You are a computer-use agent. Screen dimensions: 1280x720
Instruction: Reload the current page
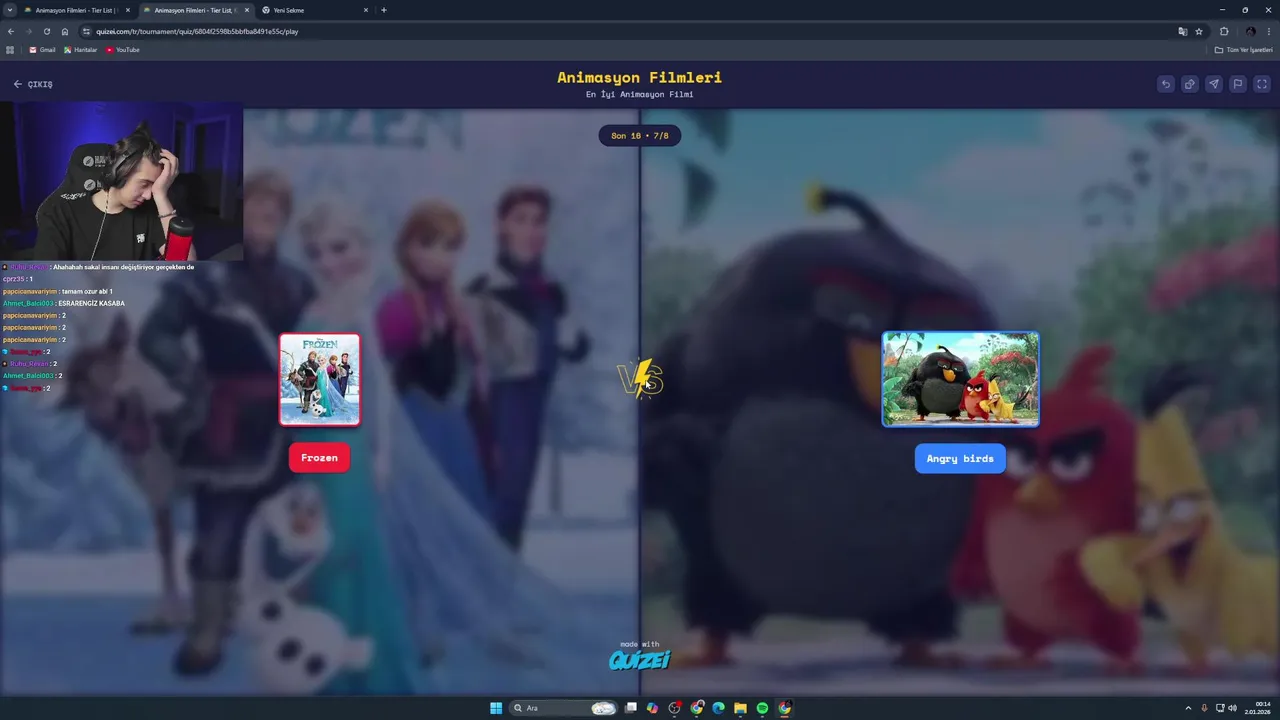[x=46, y=31]
